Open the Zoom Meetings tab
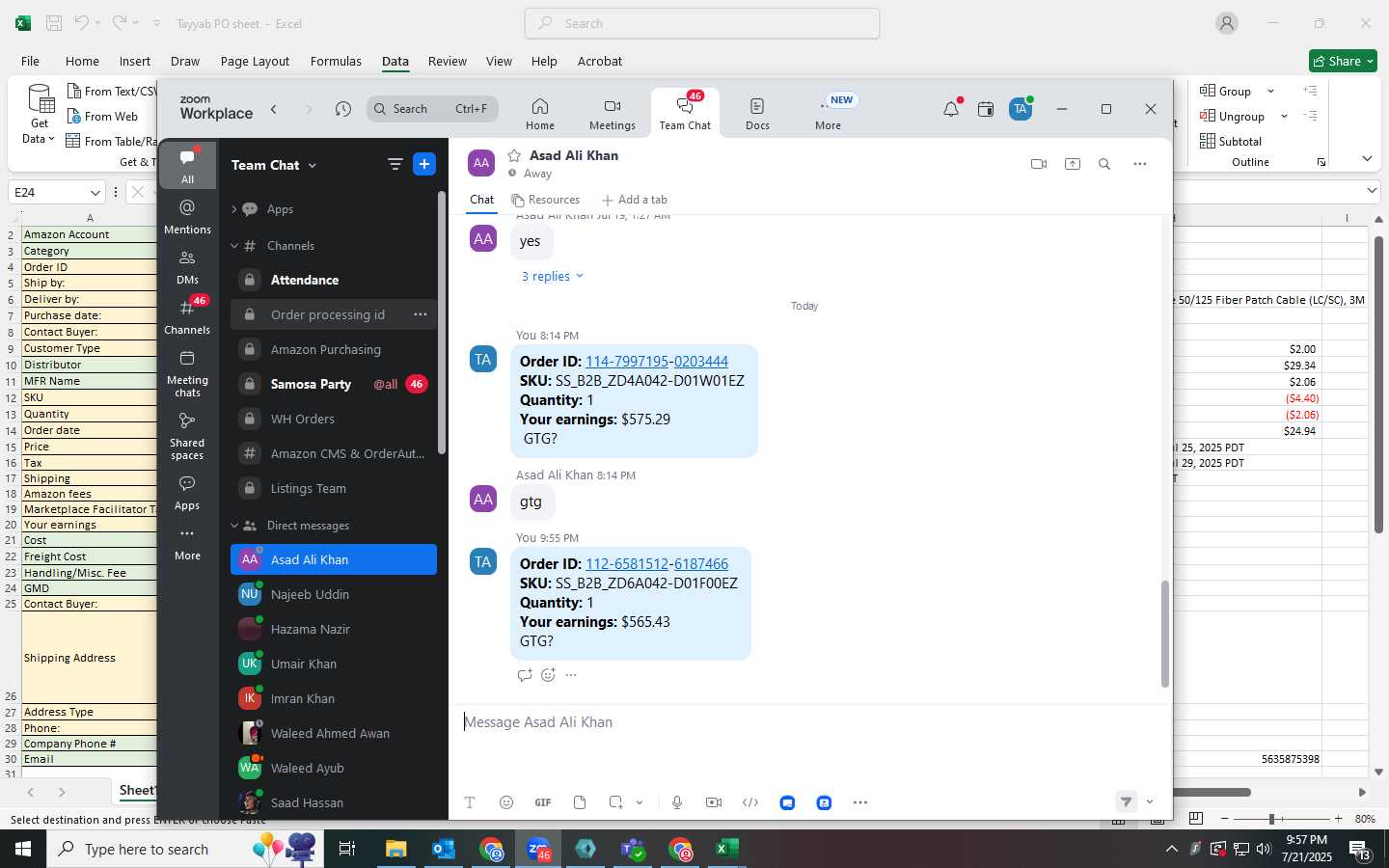The height and width of the screenshot is (868, 1389). click(613, 114)
